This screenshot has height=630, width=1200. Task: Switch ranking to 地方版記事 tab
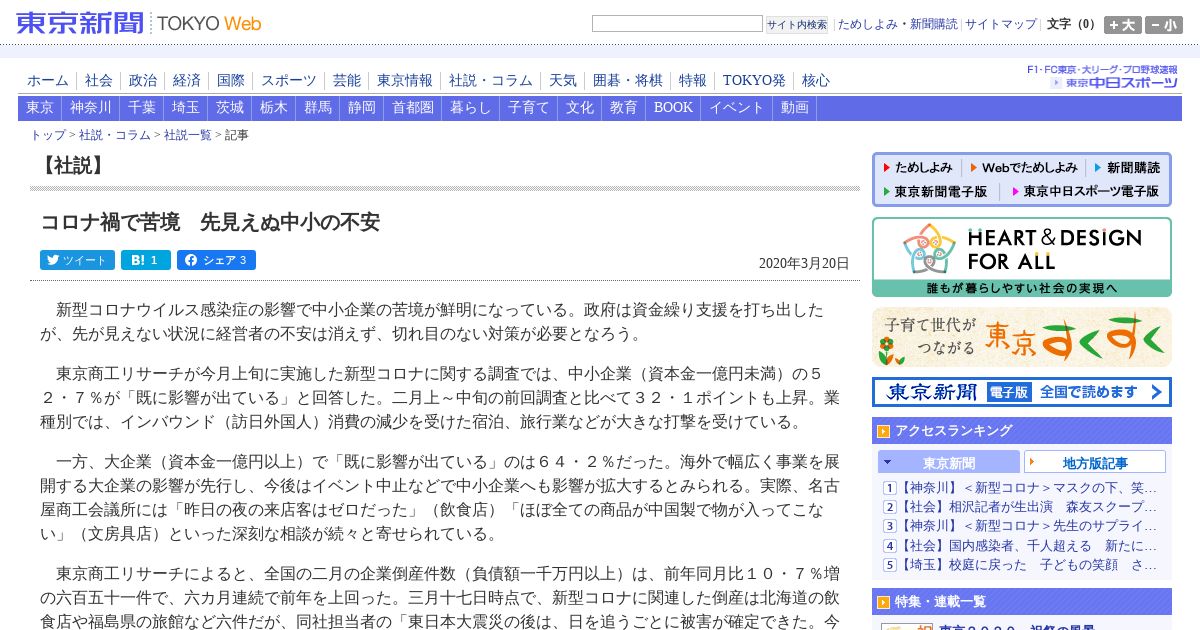[1095, 463]
